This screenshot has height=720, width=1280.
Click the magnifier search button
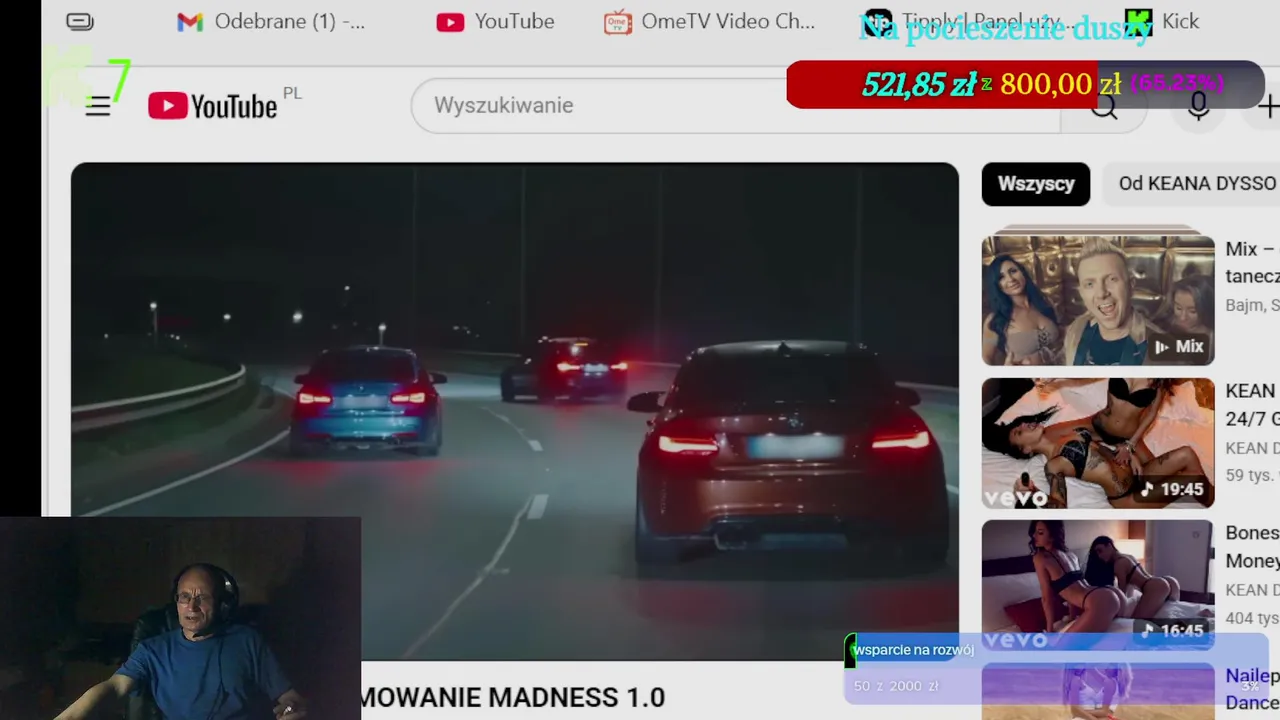click(1104, 108)
